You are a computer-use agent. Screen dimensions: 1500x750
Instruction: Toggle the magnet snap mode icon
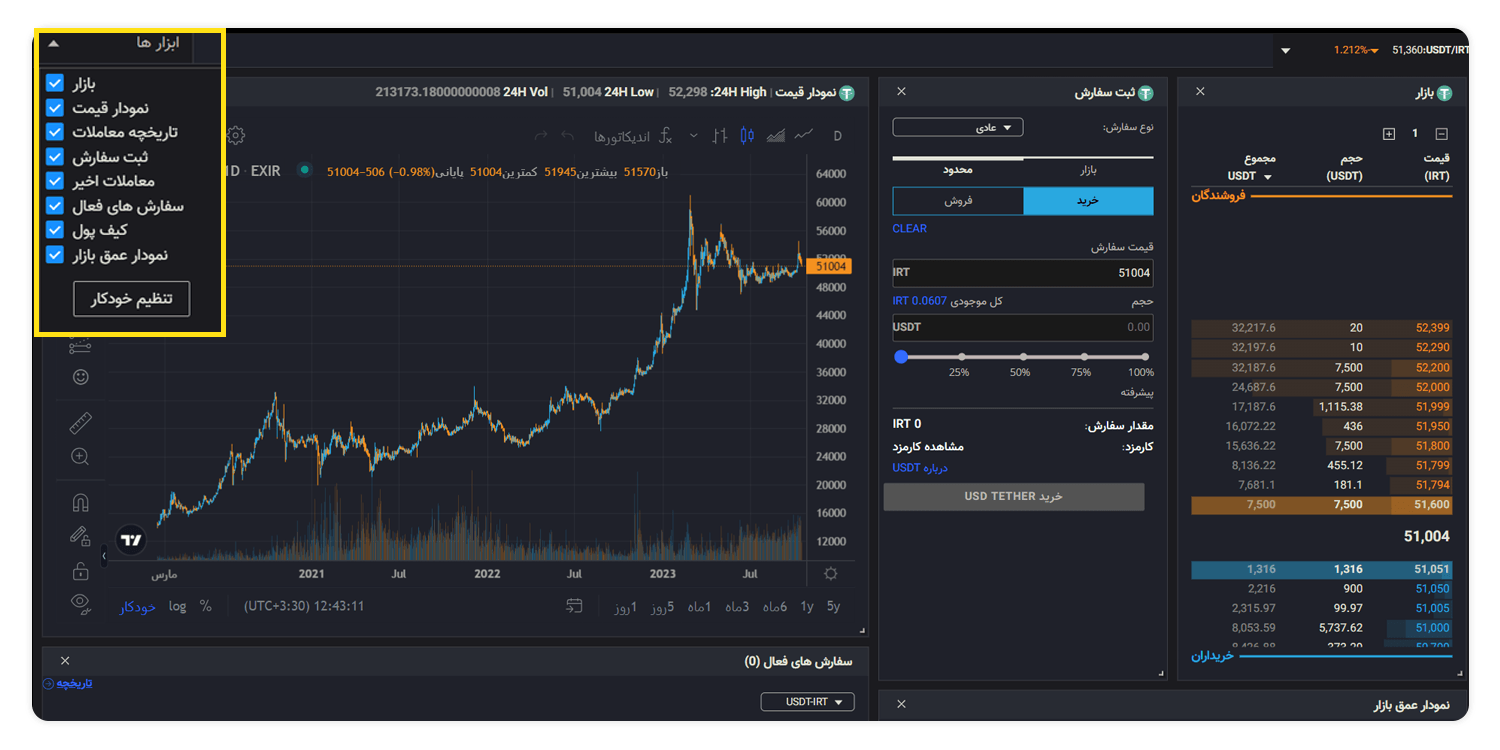coord(81,502)
